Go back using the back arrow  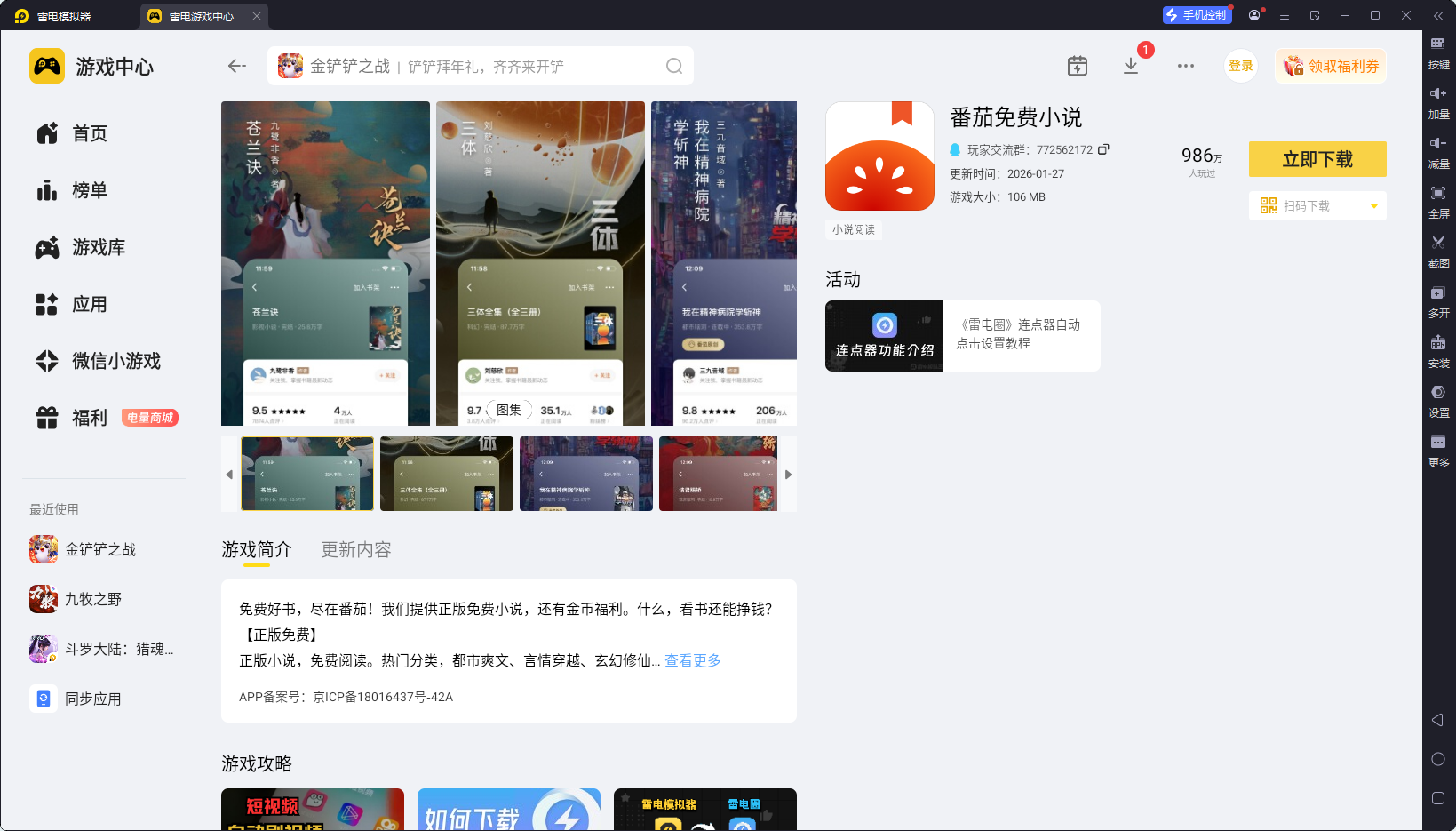point(236,66)
